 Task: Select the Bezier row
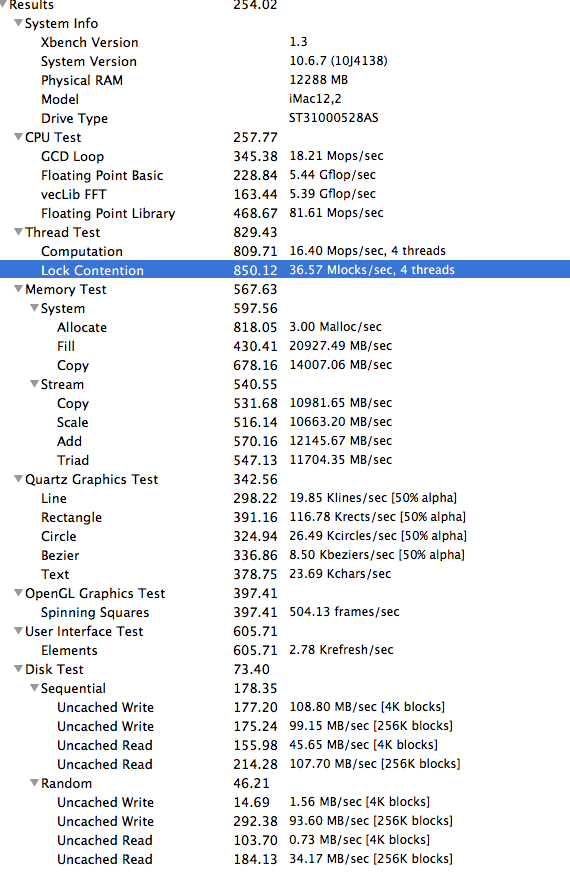click(285, 555)
